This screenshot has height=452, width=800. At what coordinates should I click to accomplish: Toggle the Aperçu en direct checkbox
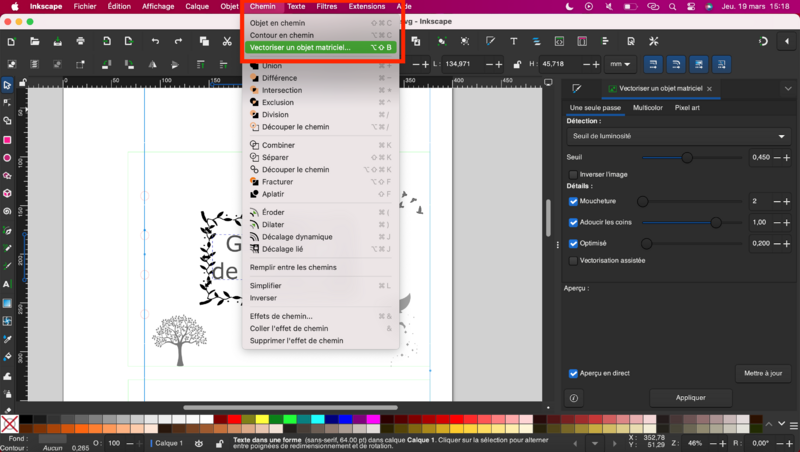573,373
